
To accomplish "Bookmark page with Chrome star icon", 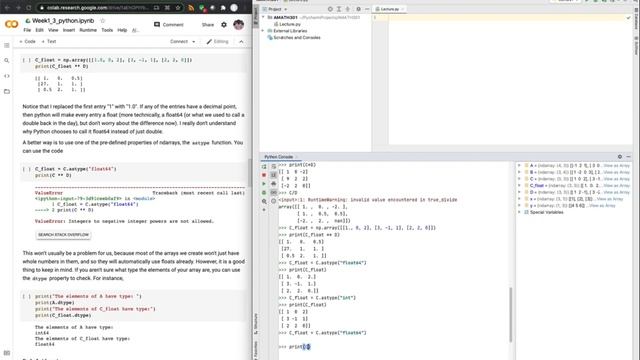I will point(178,8).
